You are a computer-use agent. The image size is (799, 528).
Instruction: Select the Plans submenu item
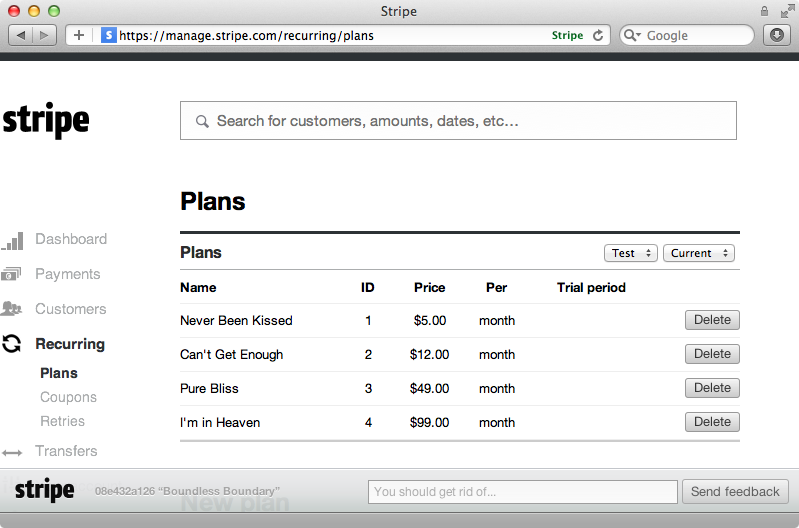pyautogui.click(x=59, y=373)
